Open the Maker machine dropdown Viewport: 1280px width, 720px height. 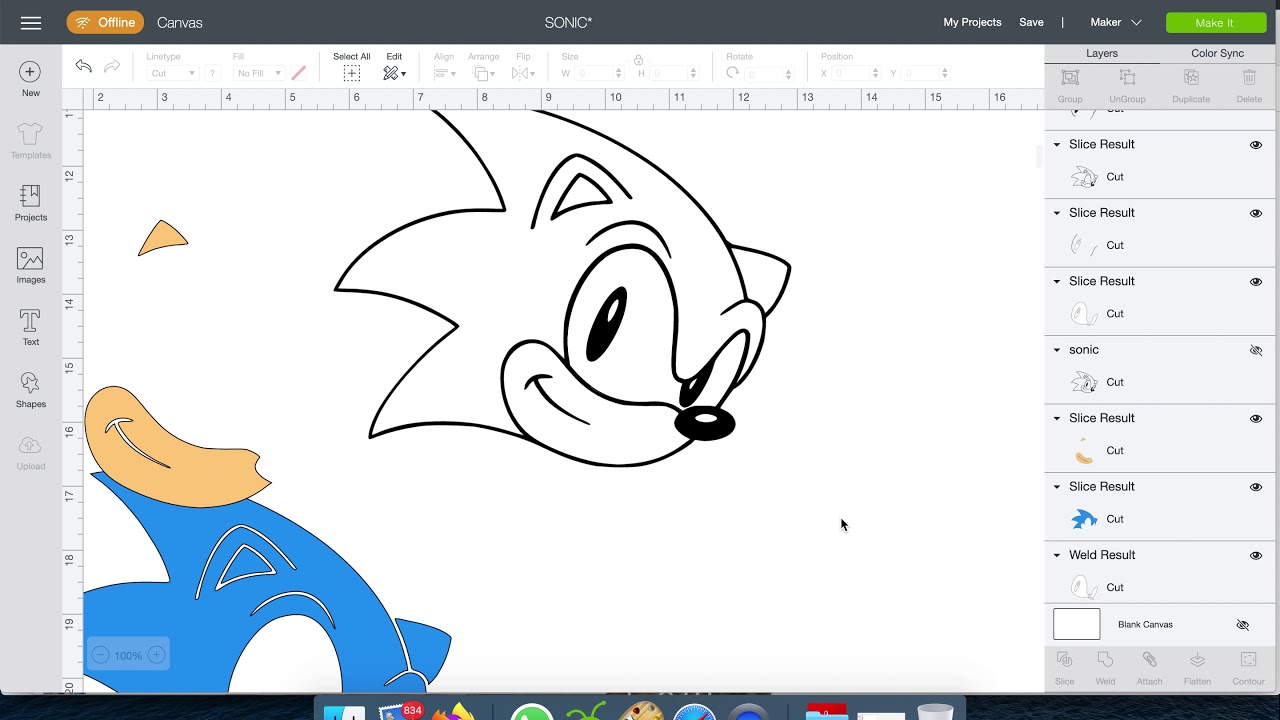[1116, 22]
